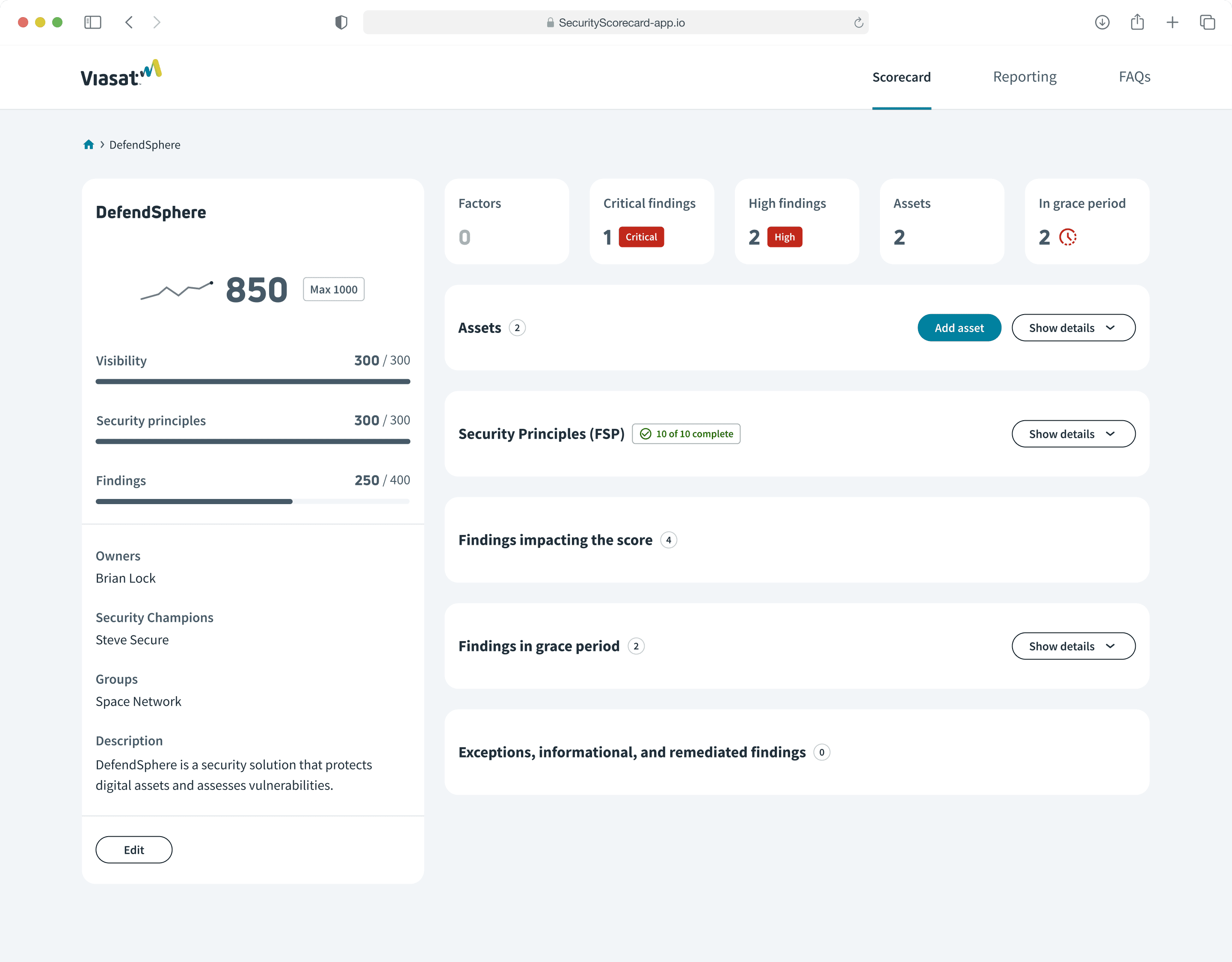Click the Assets count badge 2
The image size is (1232, 962).
[517, 328]
